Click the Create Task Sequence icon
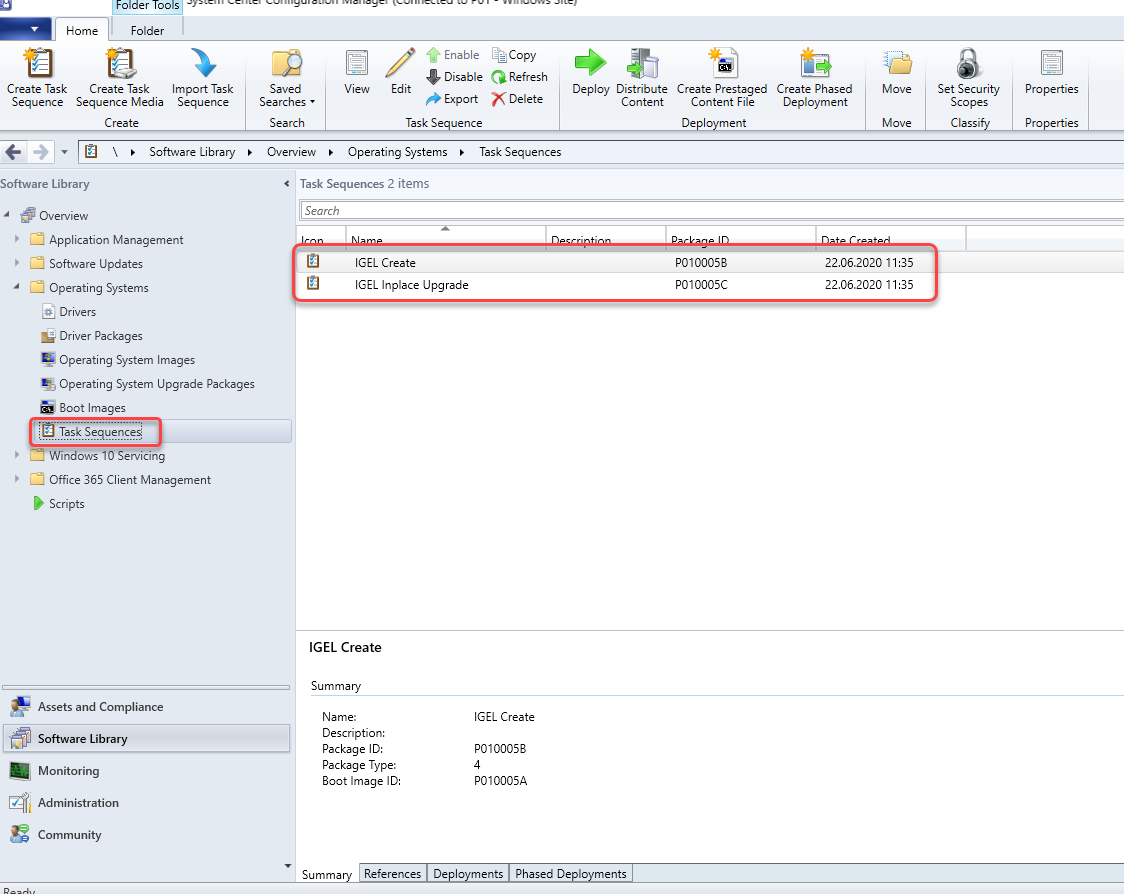1124x894 pixels. pos(37,65)
